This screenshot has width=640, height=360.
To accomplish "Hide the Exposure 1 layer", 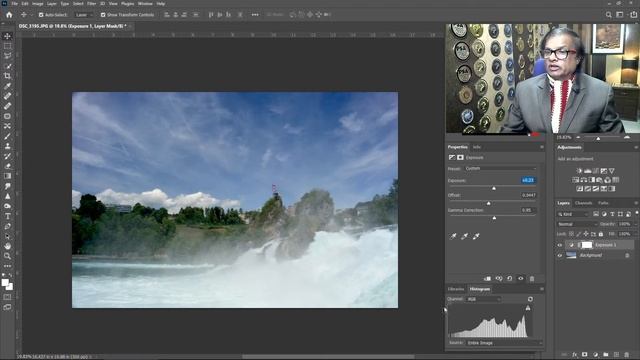I will [560, 245].
